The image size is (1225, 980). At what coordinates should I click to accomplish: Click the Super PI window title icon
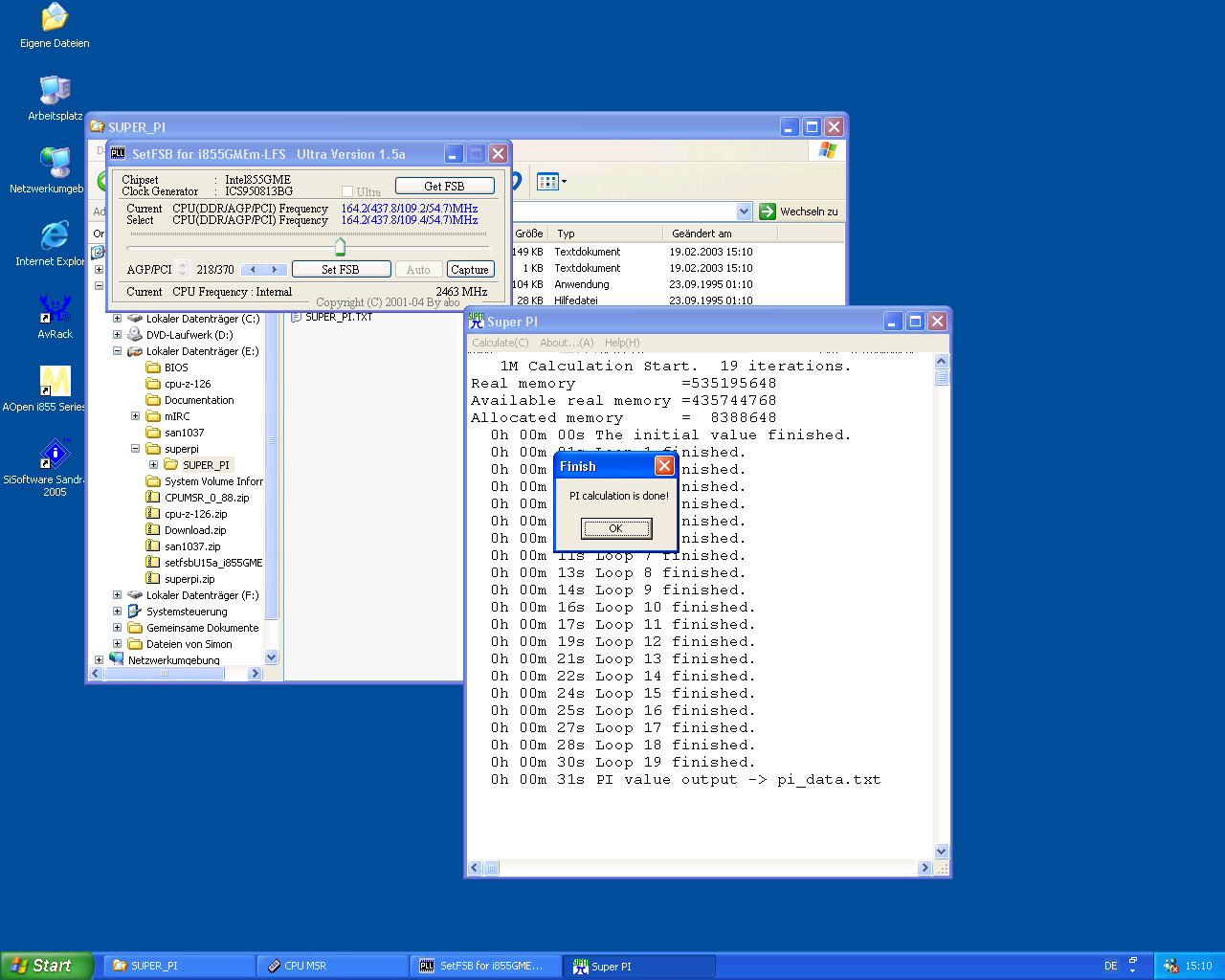point(476,322)
